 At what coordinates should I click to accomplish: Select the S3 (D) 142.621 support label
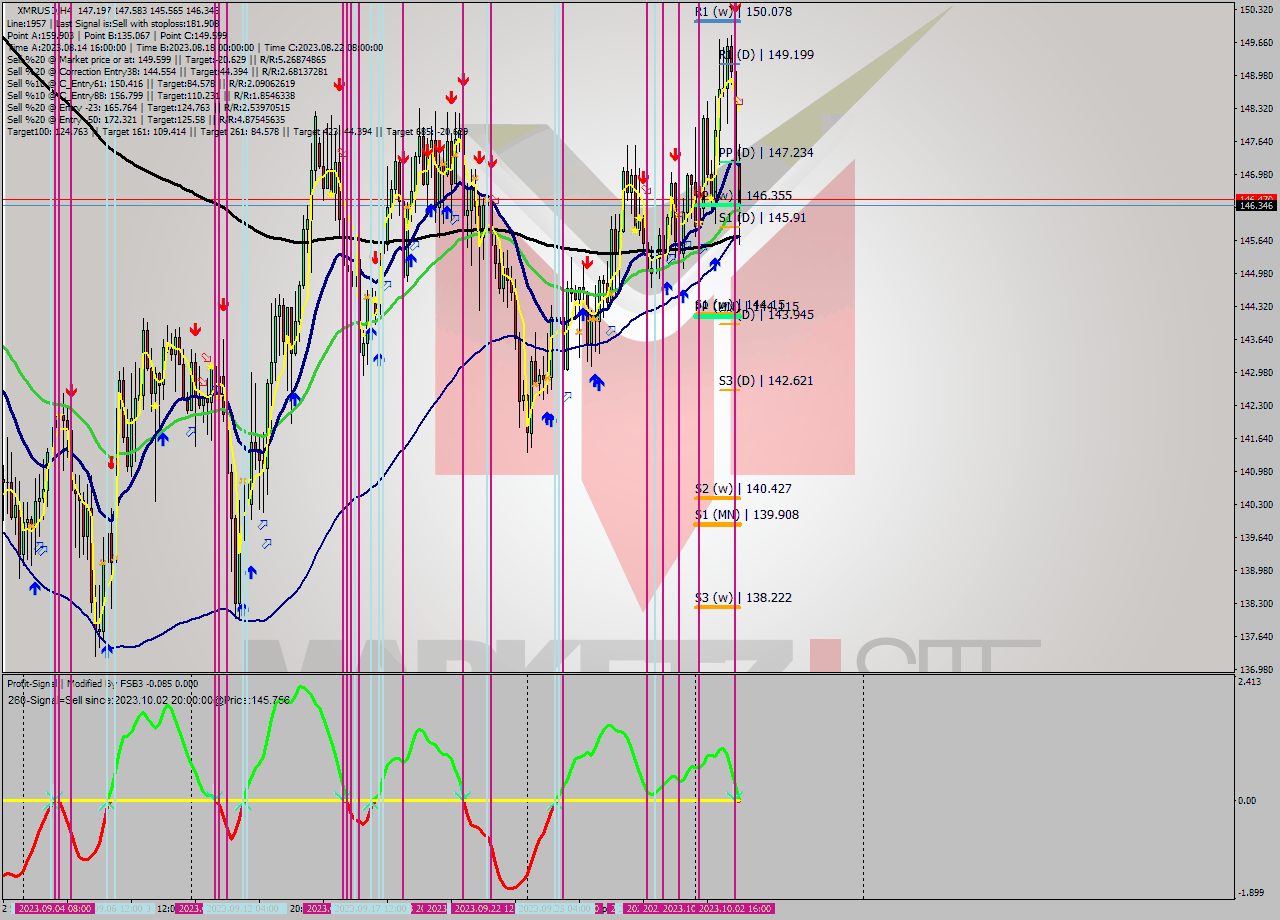[x=765, y=380]
